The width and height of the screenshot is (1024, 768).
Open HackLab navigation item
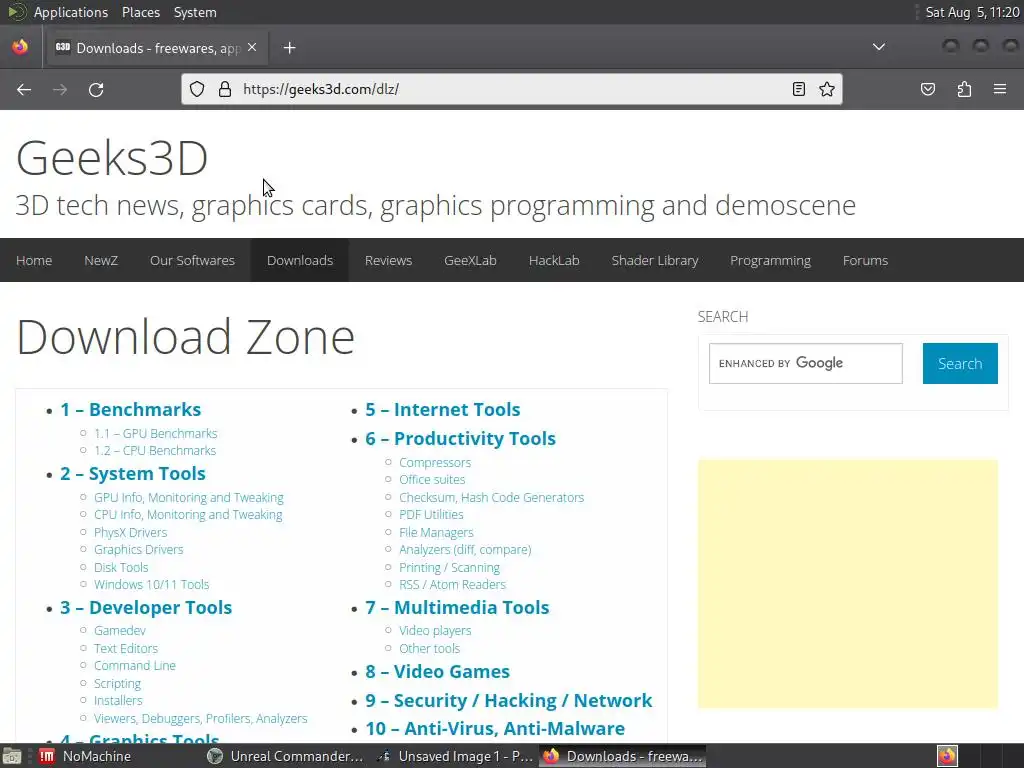[x=554, y=260]
